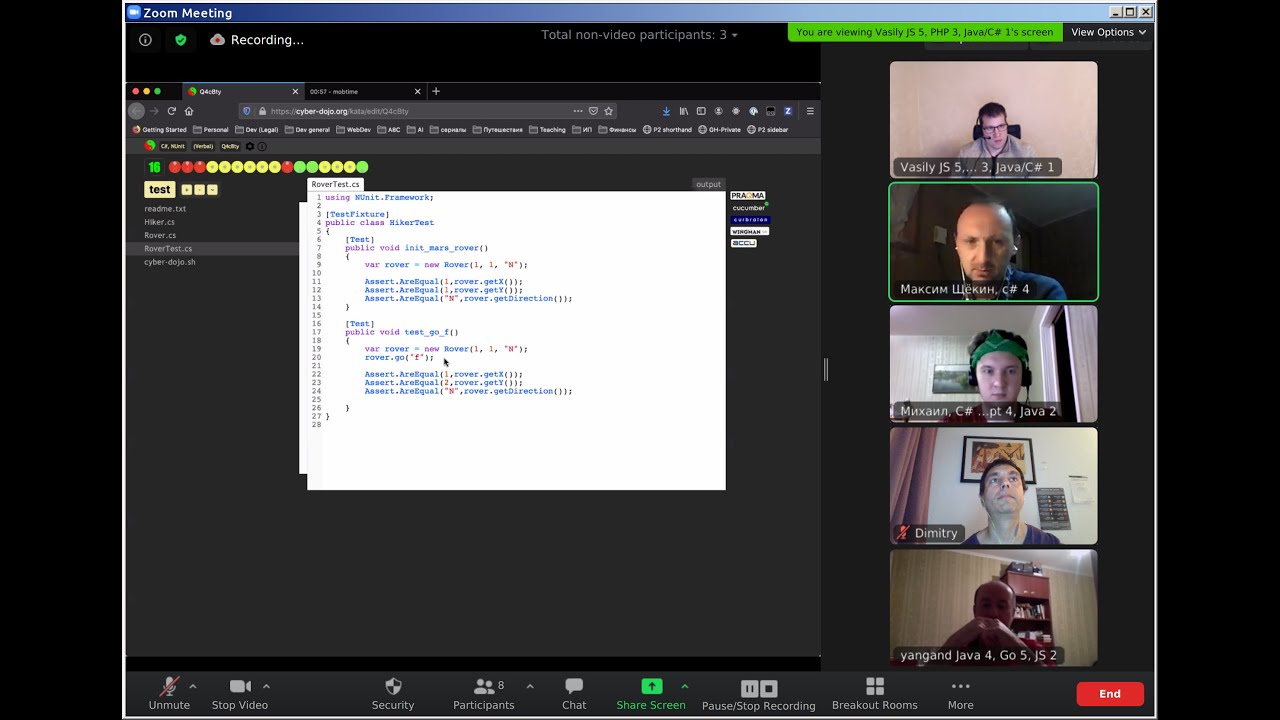Image resolution: width=1280 pixels, height=720 pixels.
Task: Open the More menu in Zoom toolbar
Action: point(961,693)
